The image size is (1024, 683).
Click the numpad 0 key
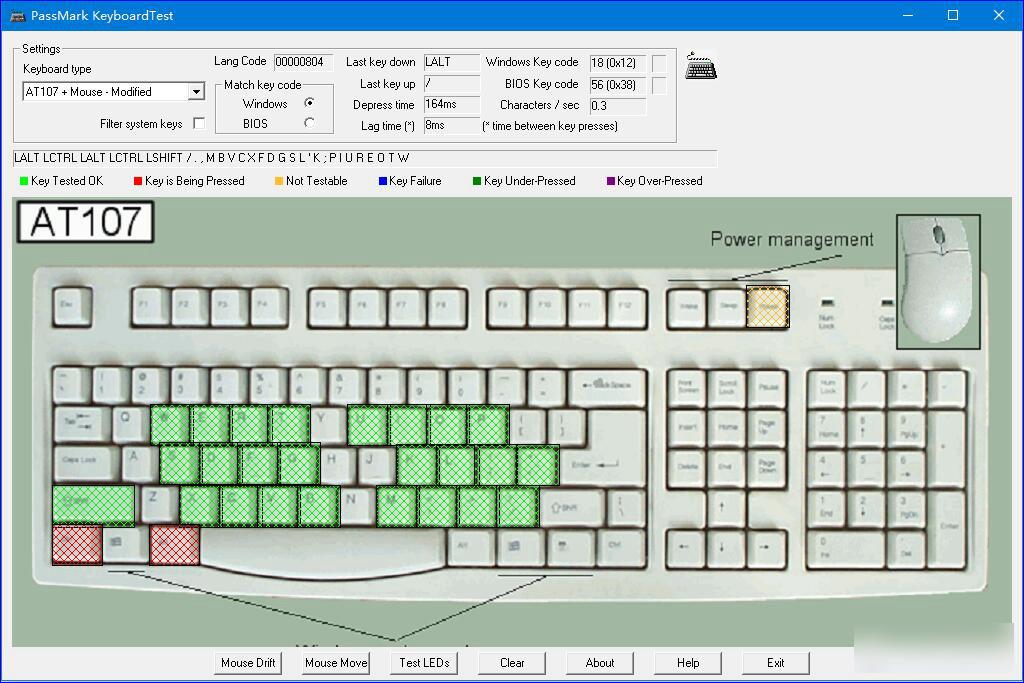coord(848,548)
